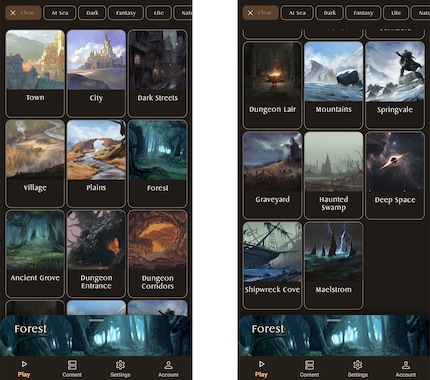Open Account icon in left screen
Image resolution: width=430 pixels, height=380 pixels.
coord(168,369)
